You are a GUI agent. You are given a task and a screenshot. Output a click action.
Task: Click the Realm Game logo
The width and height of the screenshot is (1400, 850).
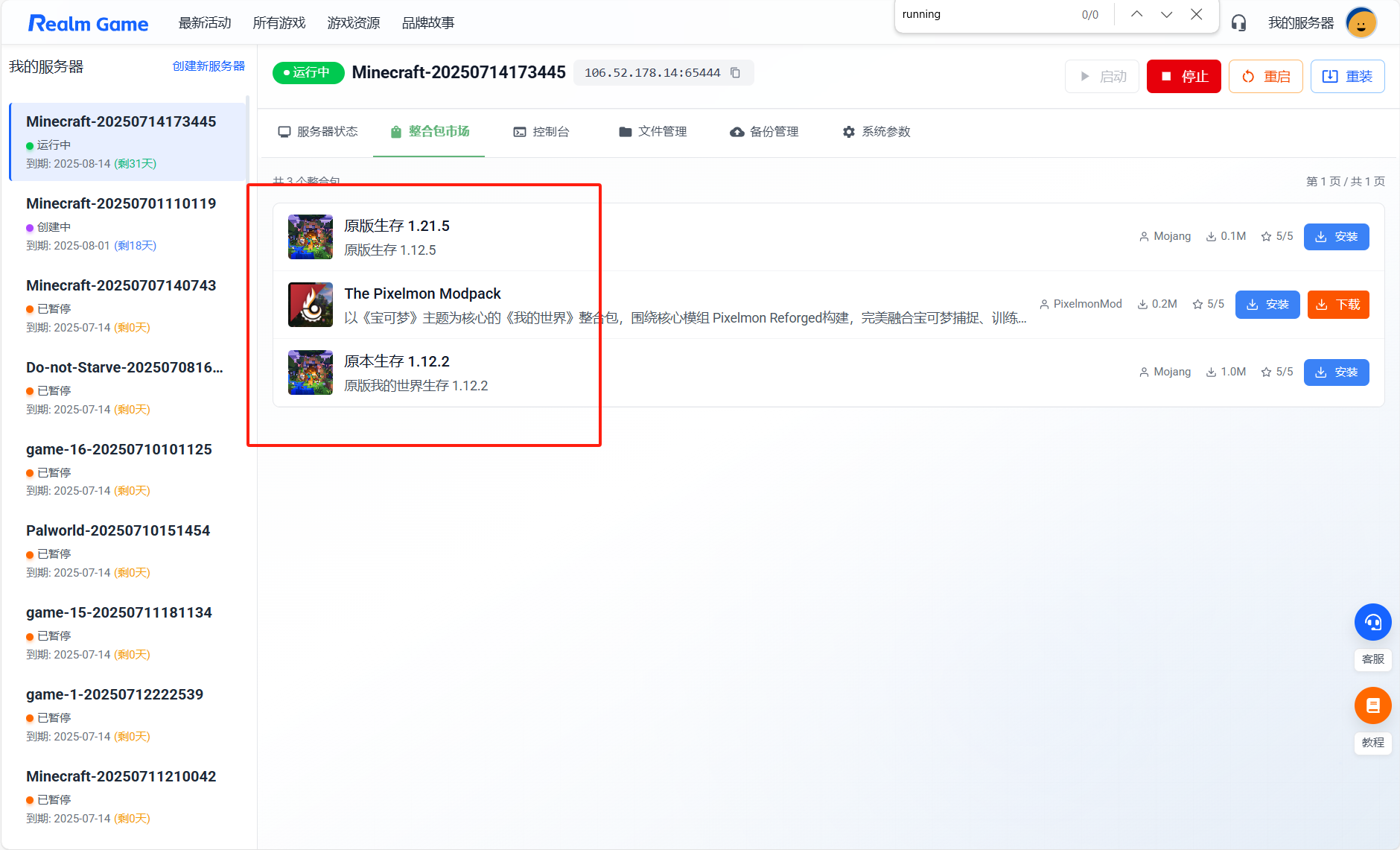tap(88, 24)
